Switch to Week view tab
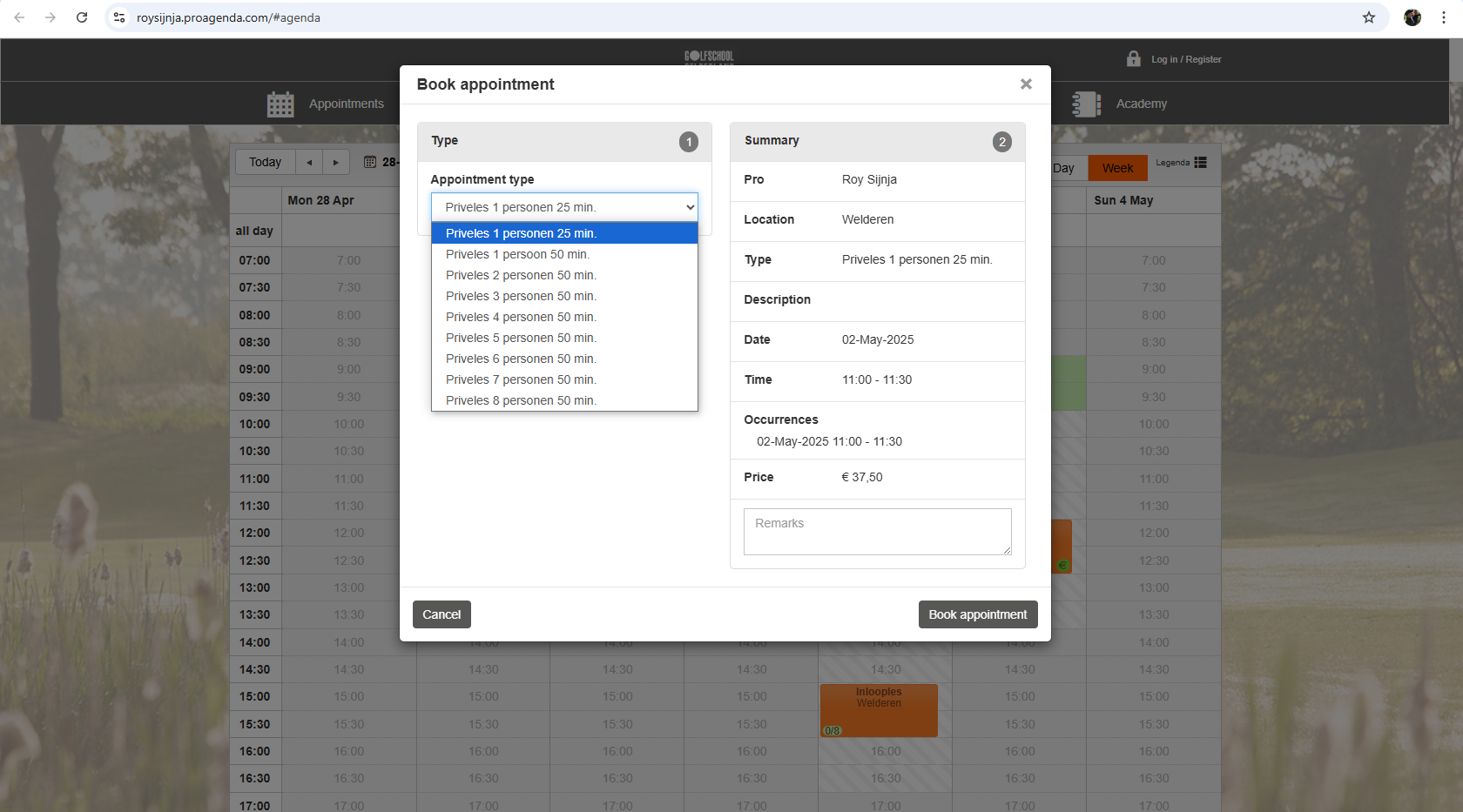Image resolution: width=1463 pixels, height=812 pixels. point(1117,168)
